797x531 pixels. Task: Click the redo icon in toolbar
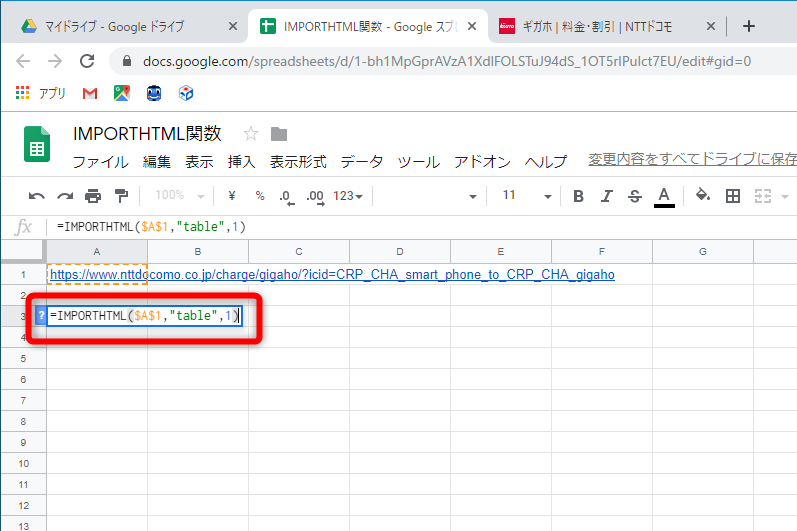(65, 196)
